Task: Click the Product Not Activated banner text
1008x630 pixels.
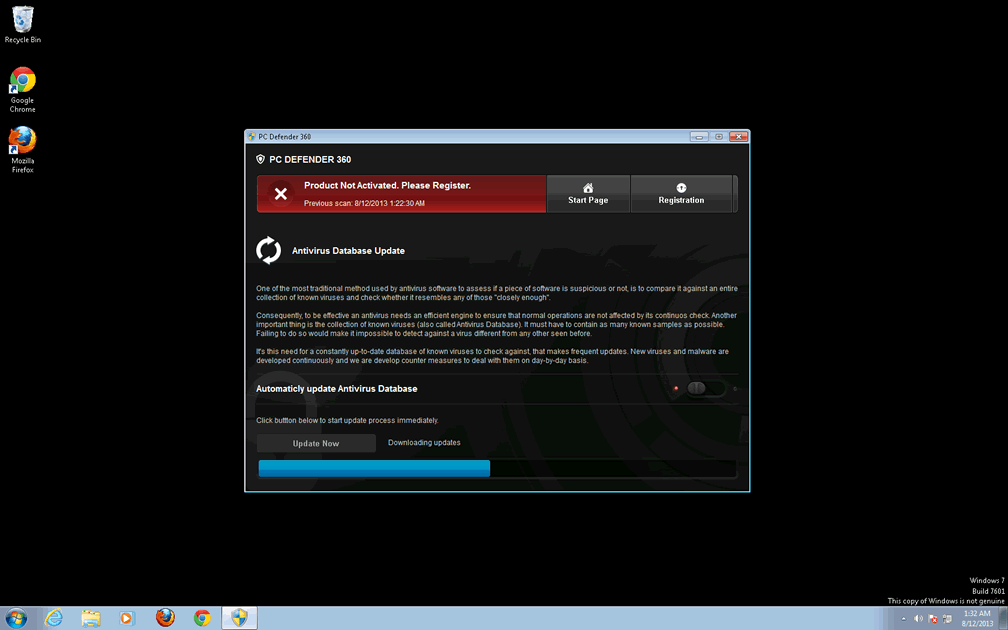Action: coord(387,186)
